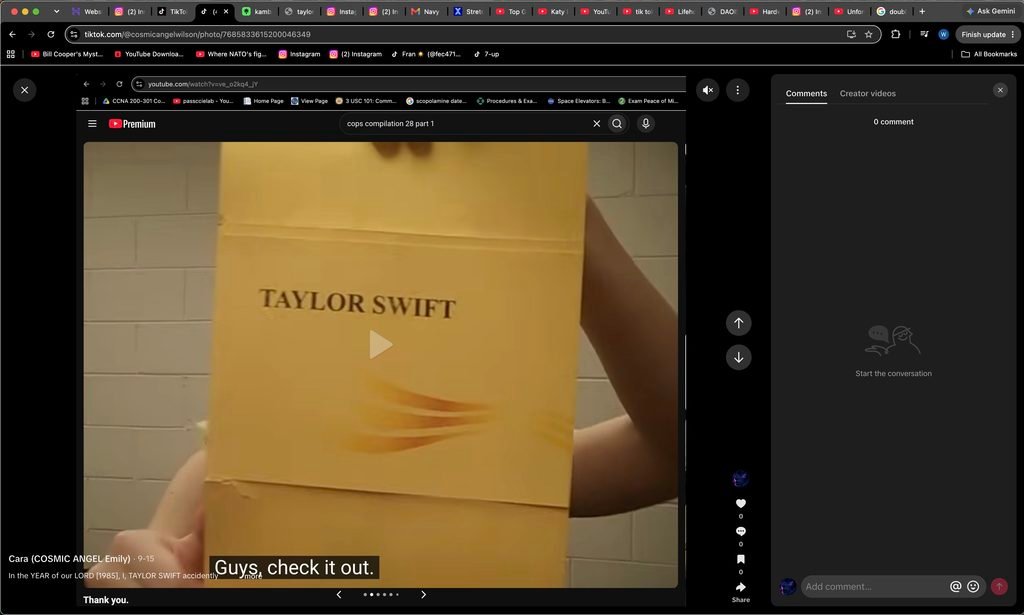Screen dimensions: 1024x615
Task: Go to next post with down arrow
Action: click(739, 357)
